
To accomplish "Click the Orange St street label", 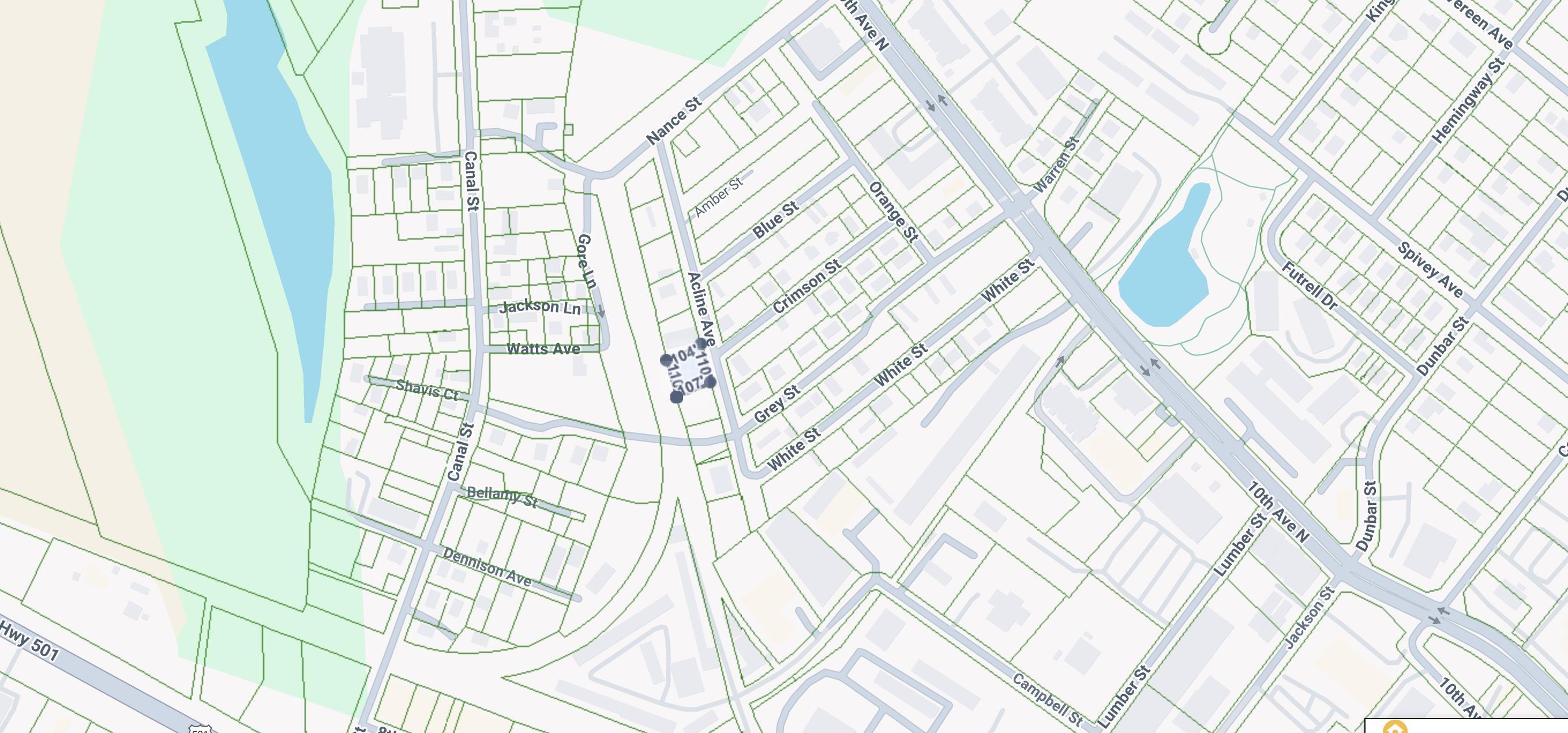I will click(893, 212).
